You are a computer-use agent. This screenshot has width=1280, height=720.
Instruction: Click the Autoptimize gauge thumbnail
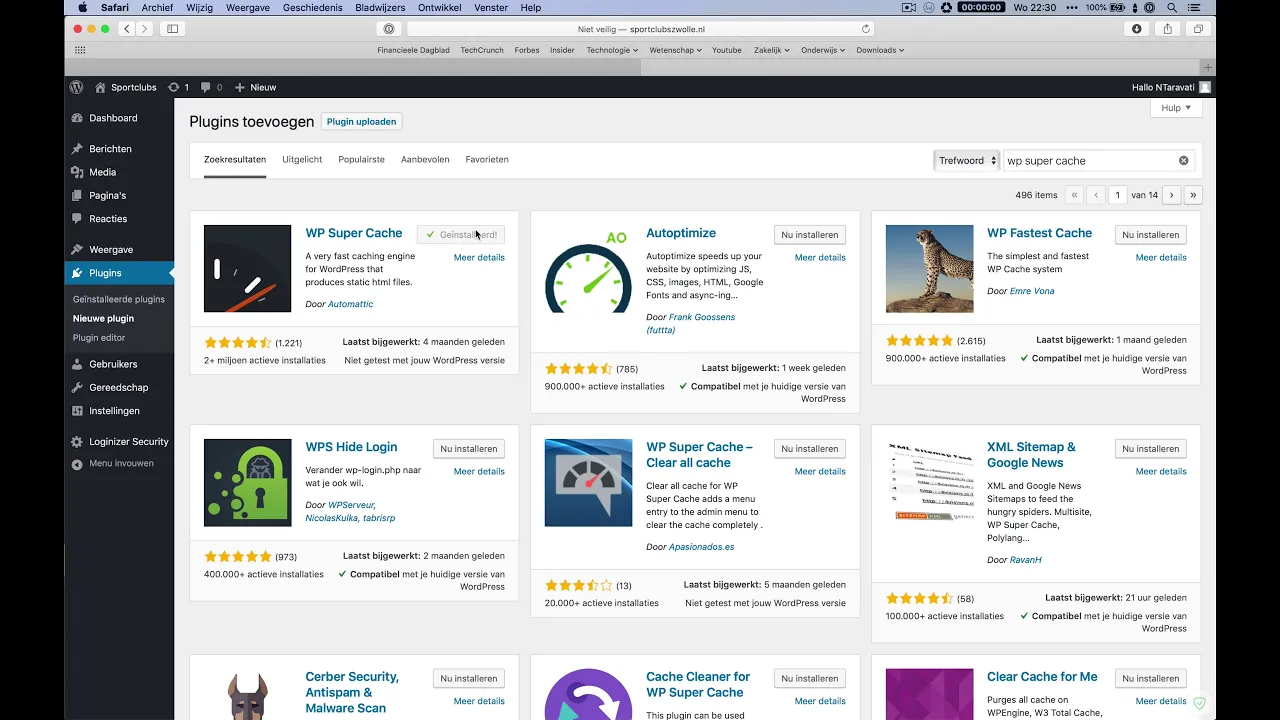pos(588,269)
